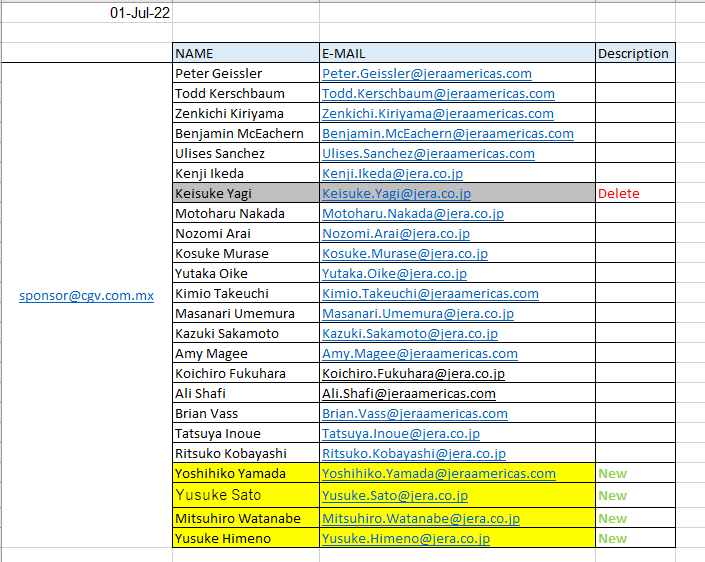Open Yusuke.Himeno@jera.co.jp link

tap(406, 539)
